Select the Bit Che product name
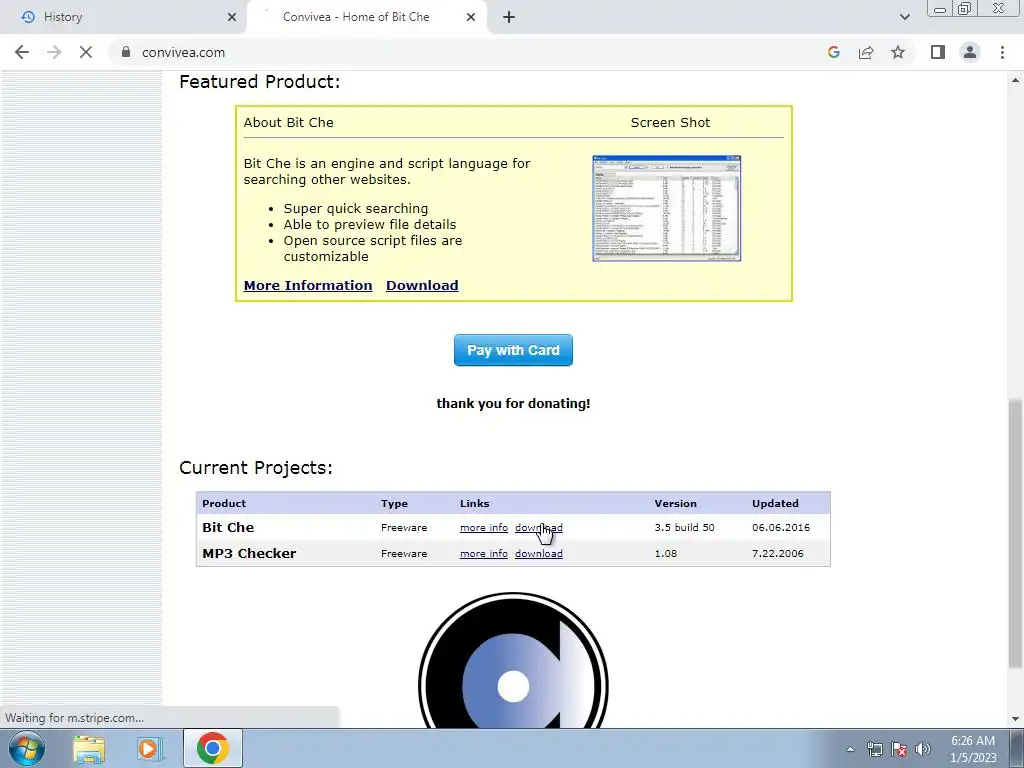The height and width of the screenshot is (768, 1024). (x=228, y=528)
